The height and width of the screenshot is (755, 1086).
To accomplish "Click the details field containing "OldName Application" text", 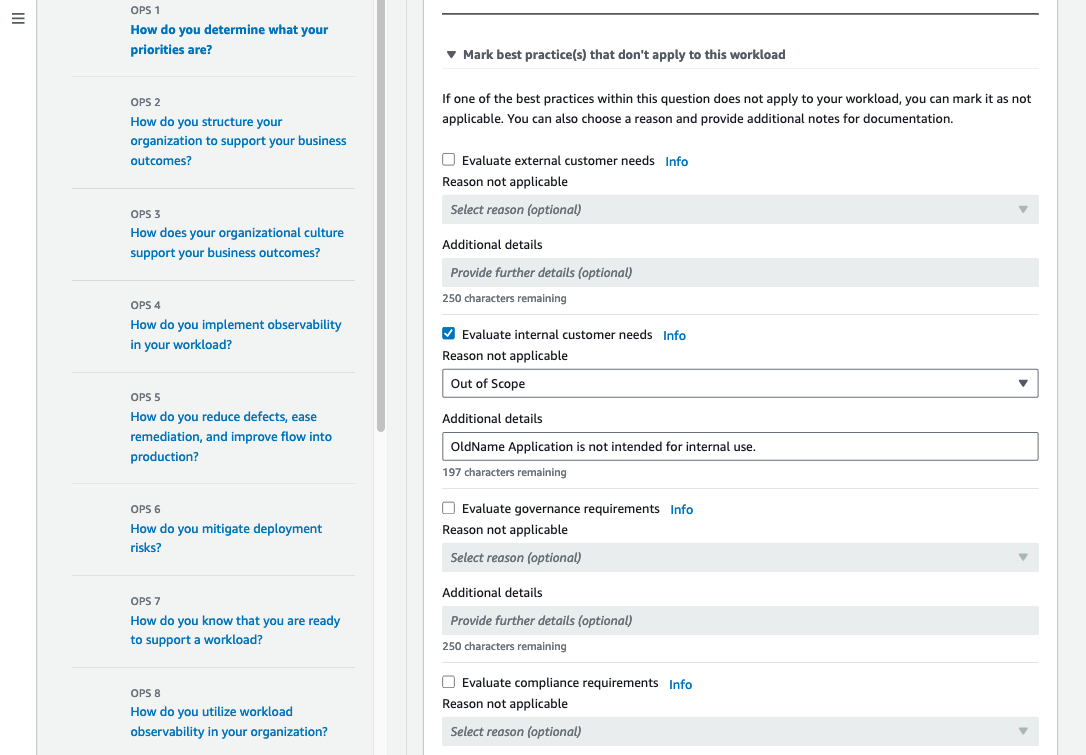I will [740, 446].
